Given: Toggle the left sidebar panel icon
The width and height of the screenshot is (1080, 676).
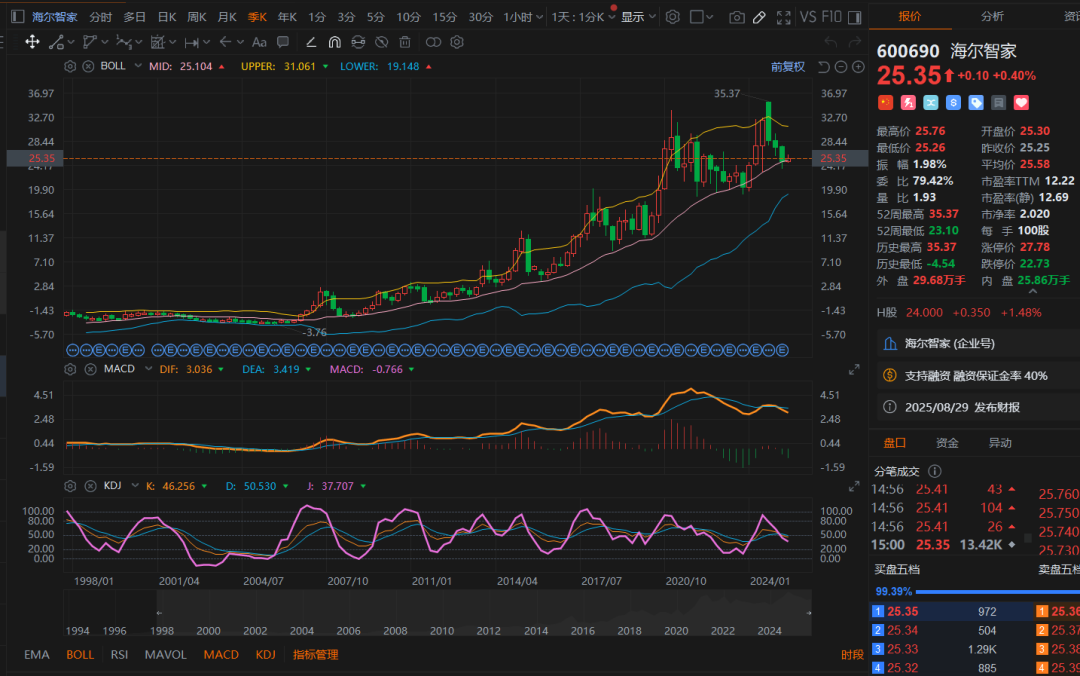Looking at the screenshot, I should pos(18,17).
